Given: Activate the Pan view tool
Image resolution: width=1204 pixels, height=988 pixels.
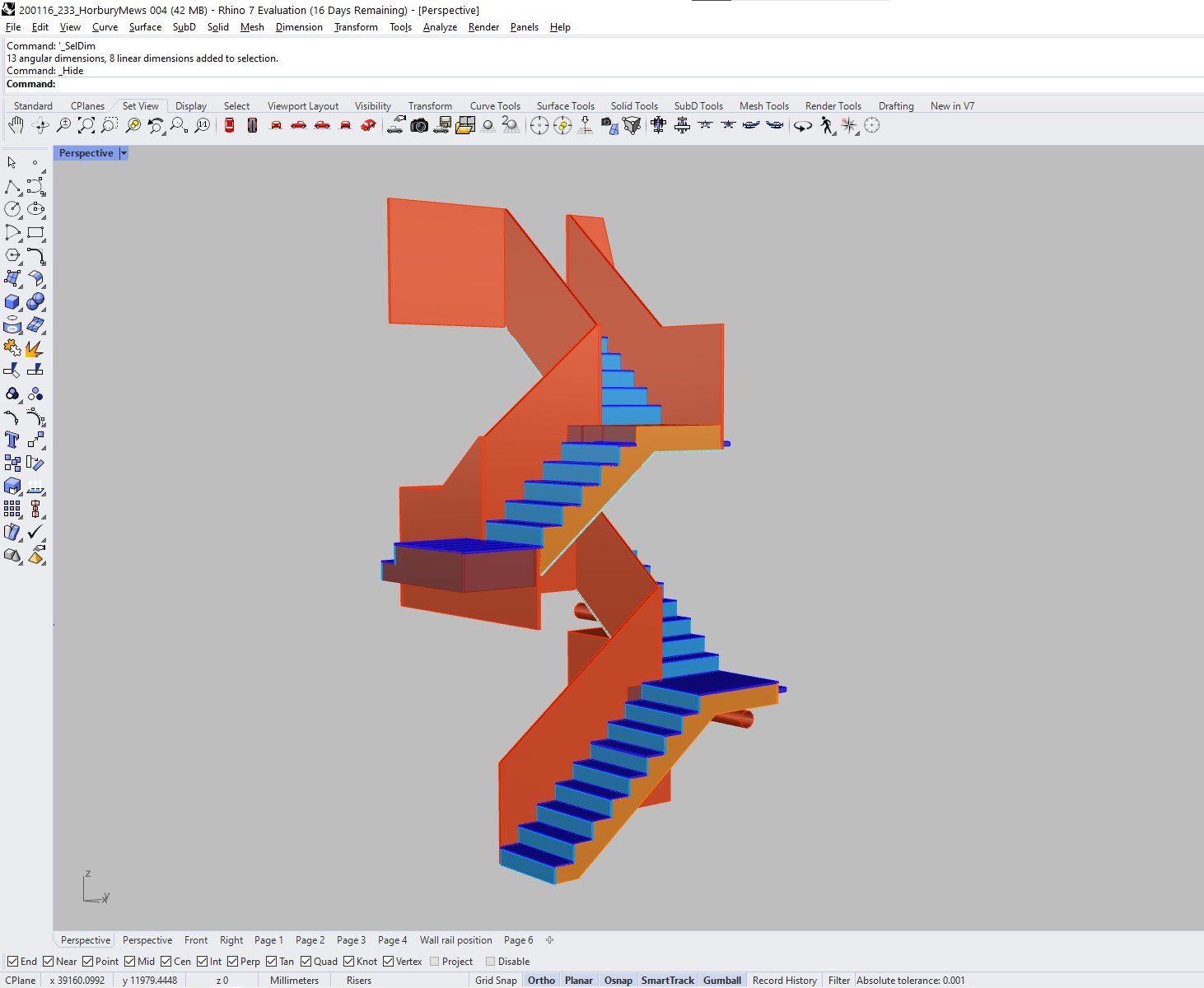Looking at the screenshot, I should 15,125.
